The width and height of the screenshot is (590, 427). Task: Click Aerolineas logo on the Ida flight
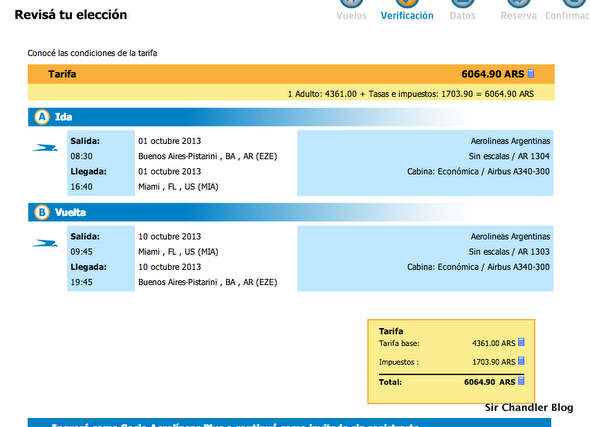pos(45,148)
